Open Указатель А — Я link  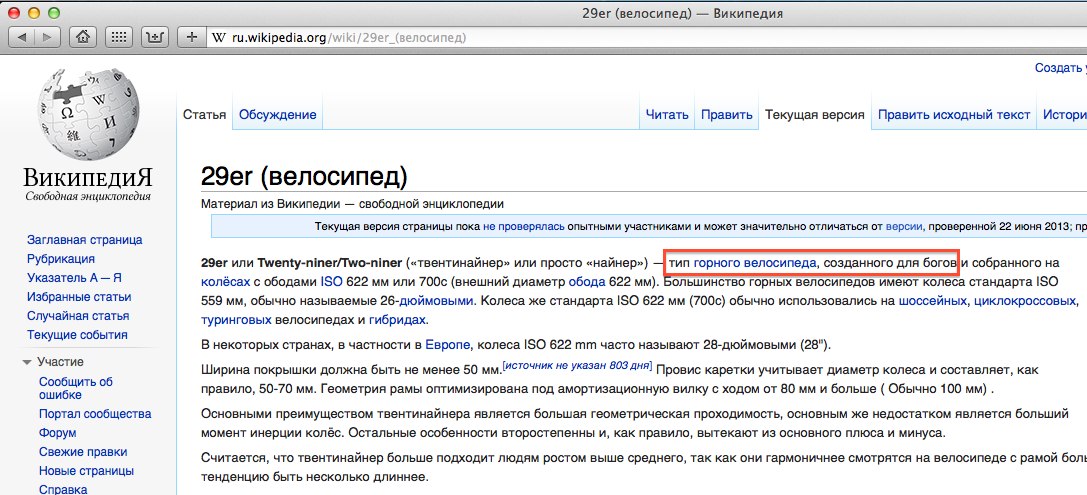(x=74, y=278)
